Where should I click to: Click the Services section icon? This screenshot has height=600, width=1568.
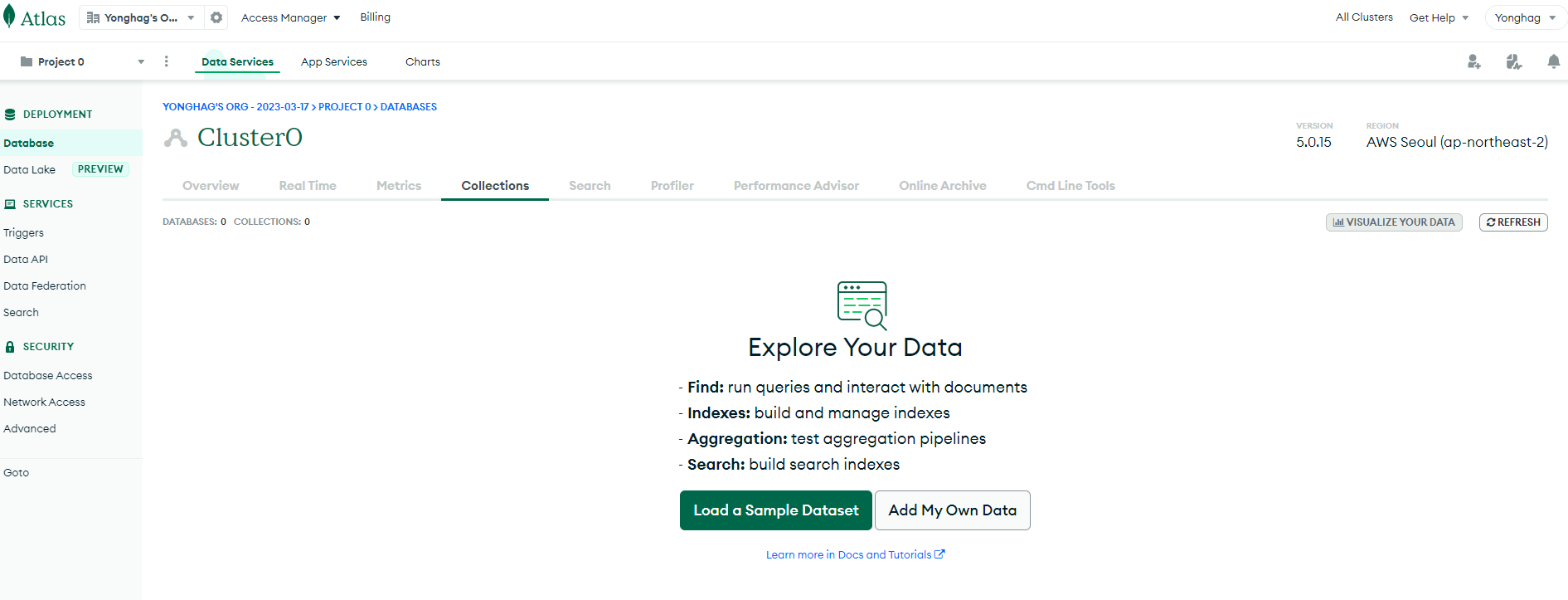pos(10,204)
